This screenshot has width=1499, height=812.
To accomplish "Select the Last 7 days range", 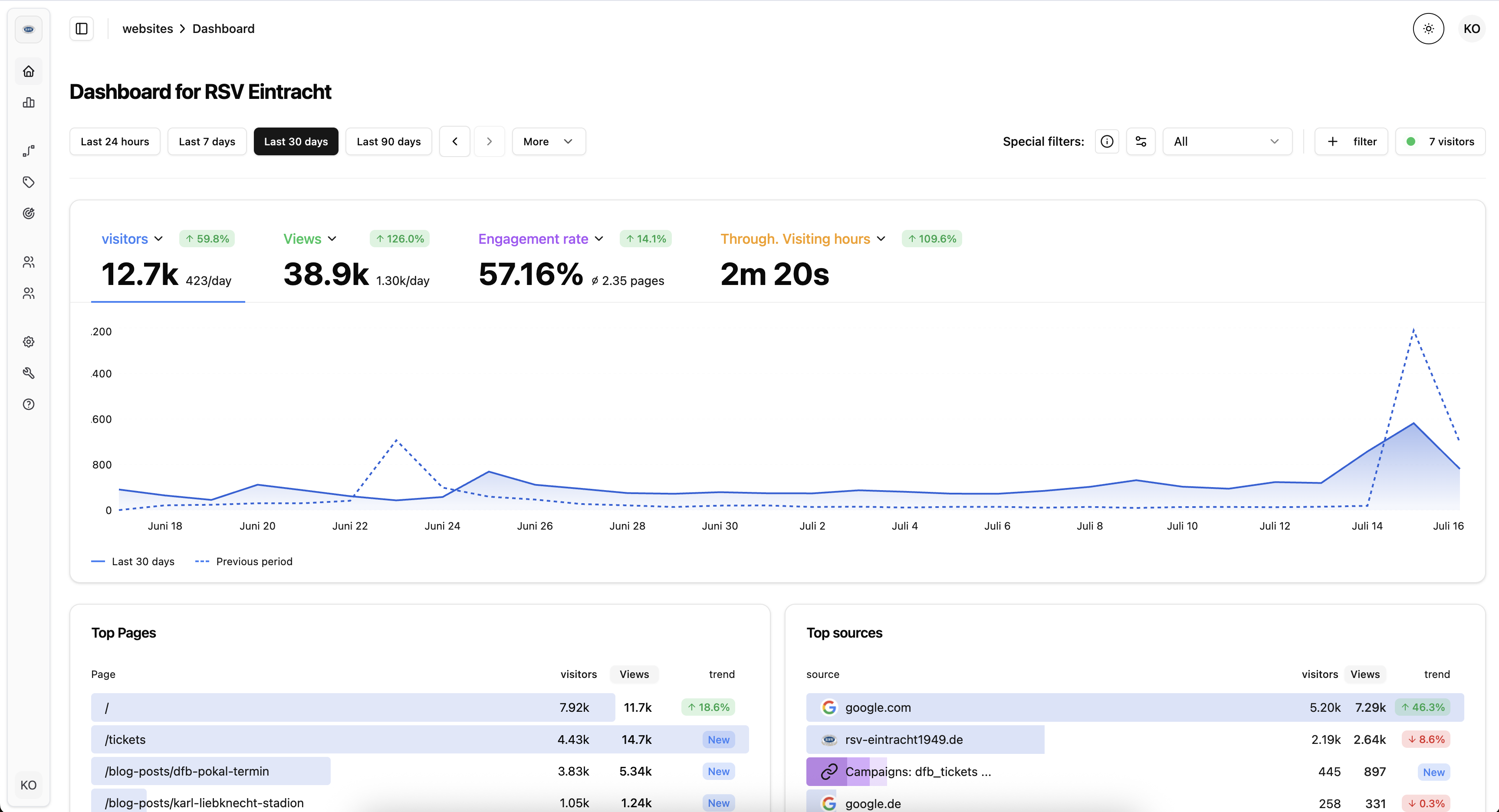I will coord(207,141).
